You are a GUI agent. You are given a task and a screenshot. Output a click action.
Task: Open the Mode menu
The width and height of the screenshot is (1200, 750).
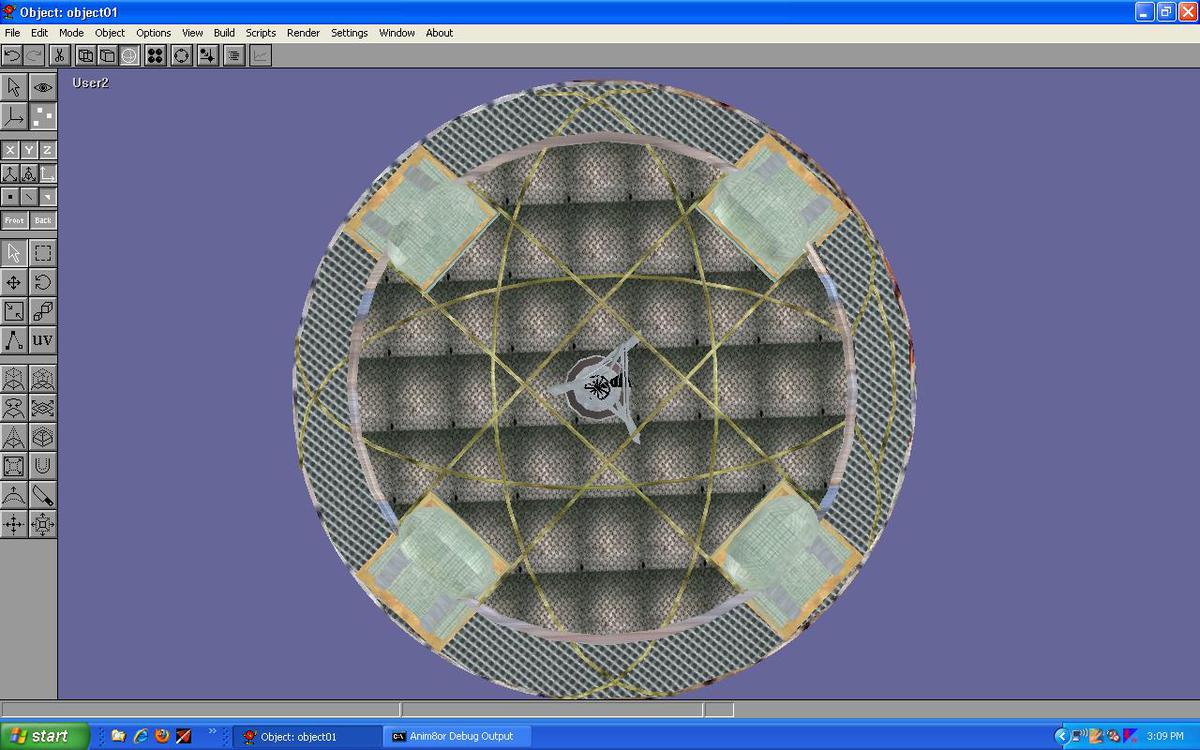tap(71, 33)
